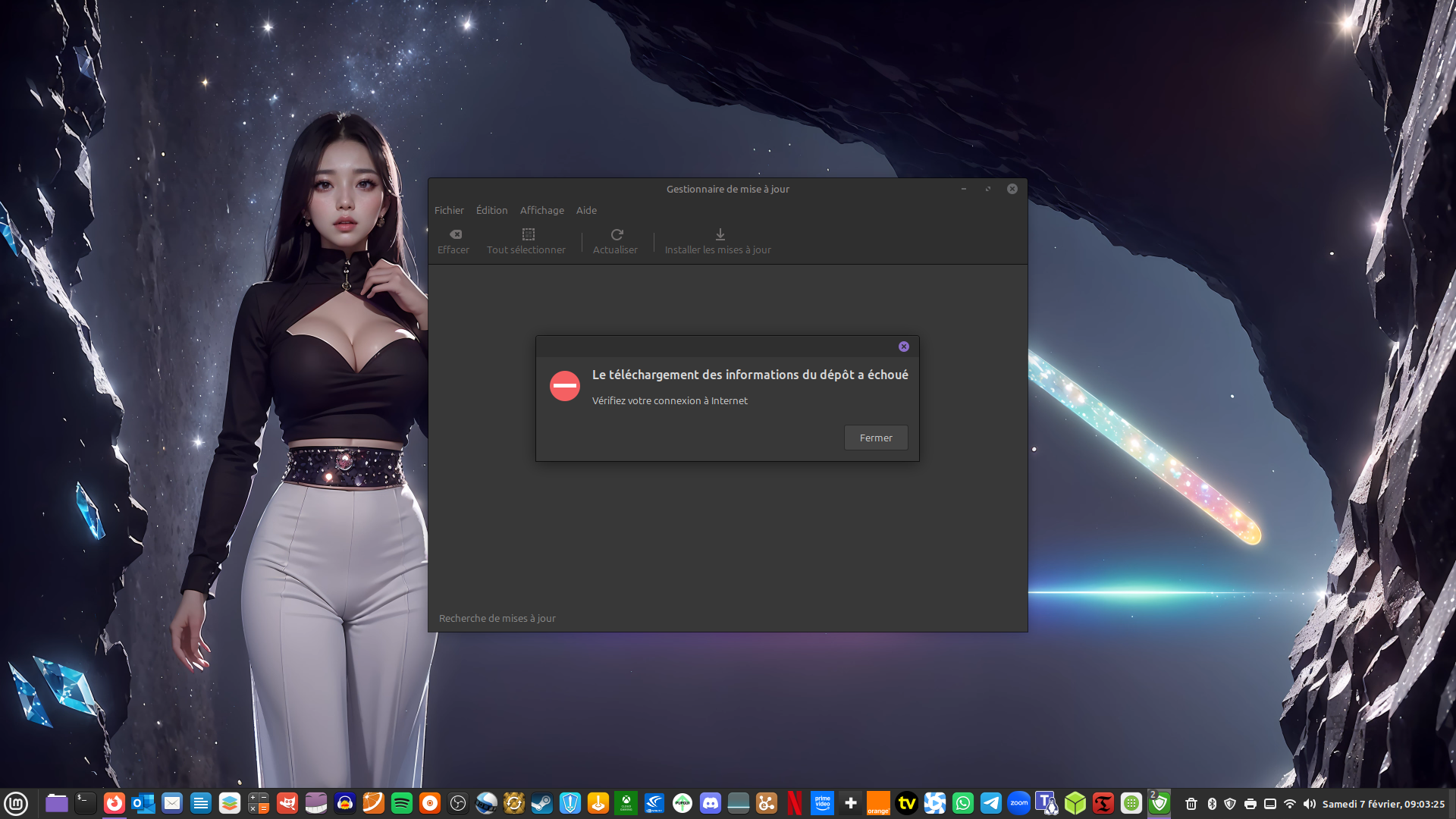
Task: Close the error dialog with purple X
Action: click(x=903, y=347)
